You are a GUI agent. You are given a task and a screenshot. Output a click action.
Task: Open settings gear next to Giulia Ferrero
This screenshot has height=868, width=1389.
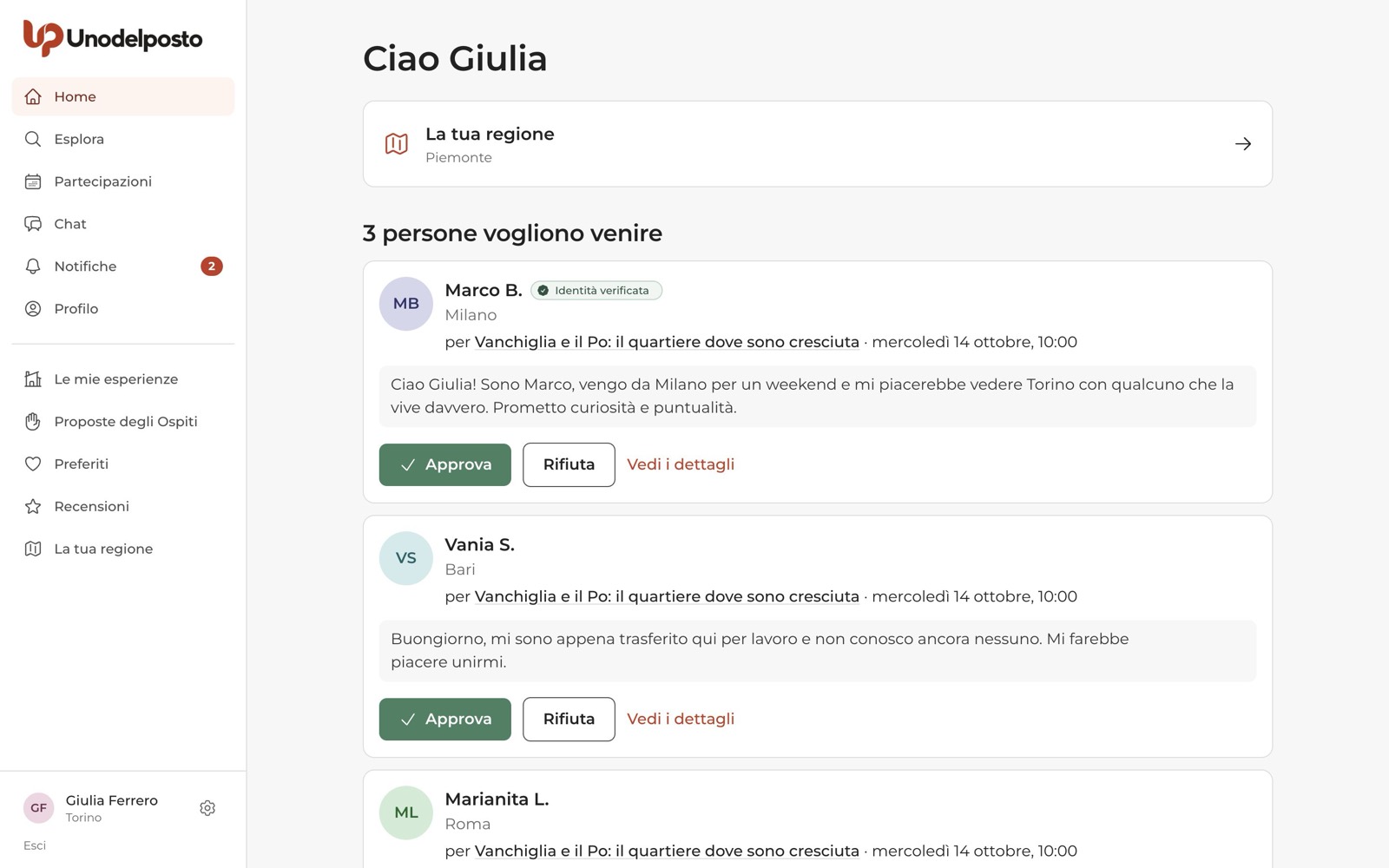pyautogui.click(x=207, y=808)
